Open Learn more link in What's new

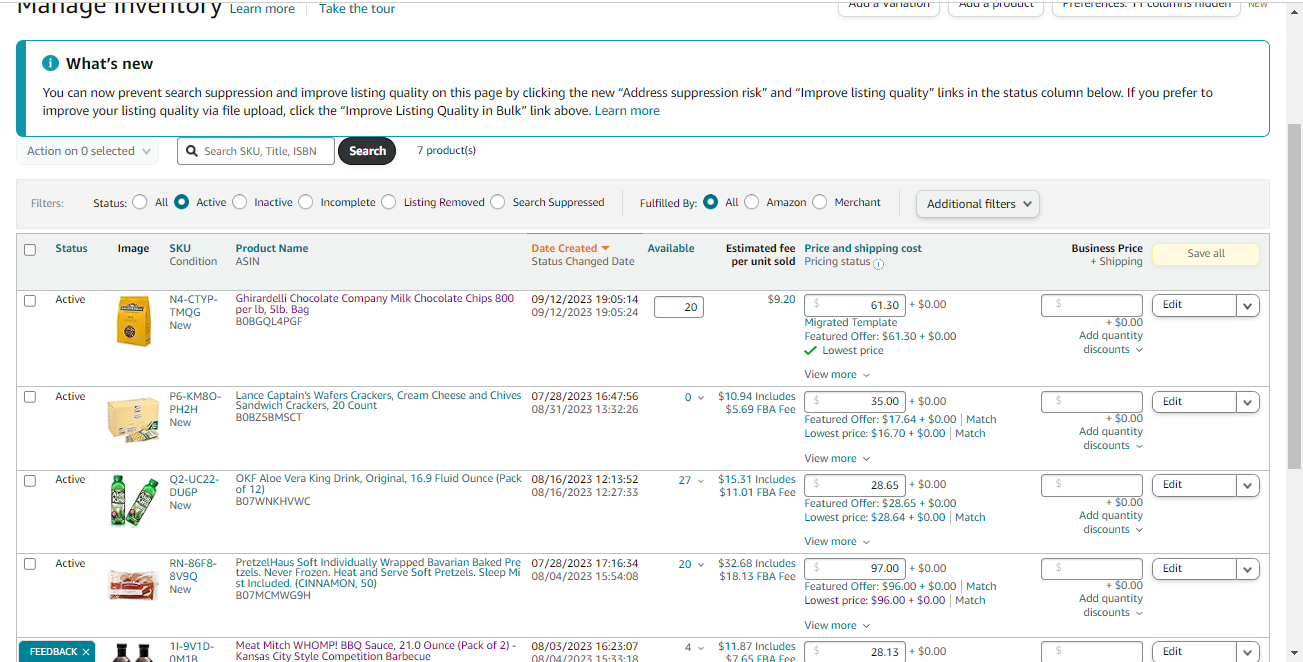627,111
